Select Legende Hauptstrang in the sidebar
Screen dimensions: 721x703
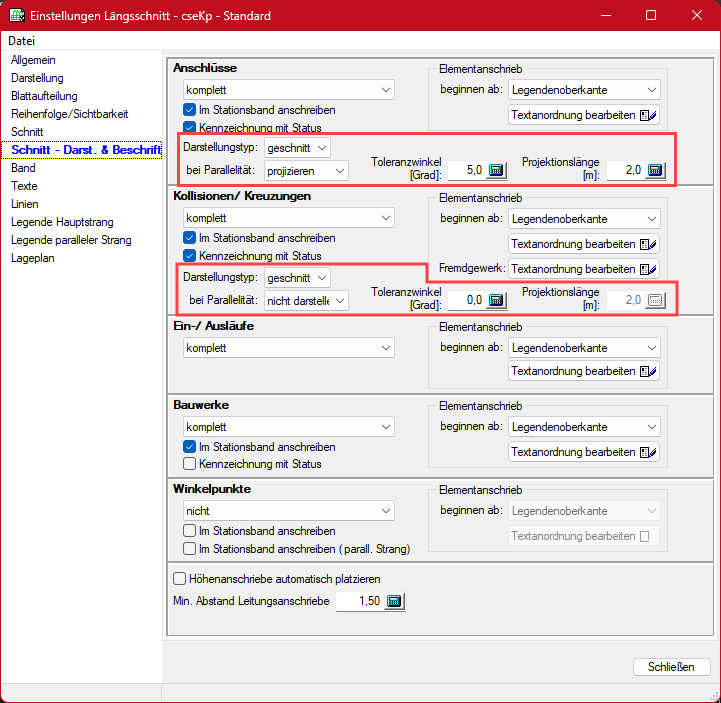[x=62, y=222]
